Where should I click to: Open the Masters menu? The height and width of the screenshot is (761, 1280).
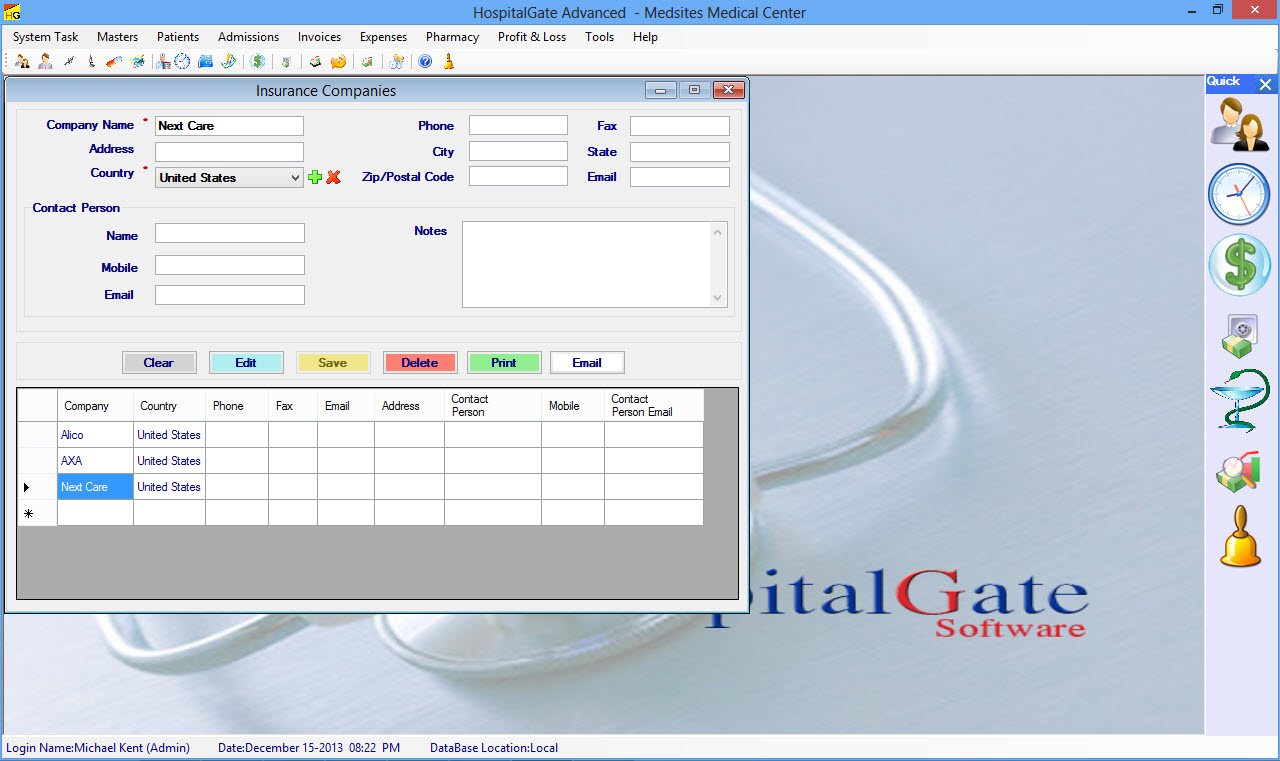click(117, 37)
